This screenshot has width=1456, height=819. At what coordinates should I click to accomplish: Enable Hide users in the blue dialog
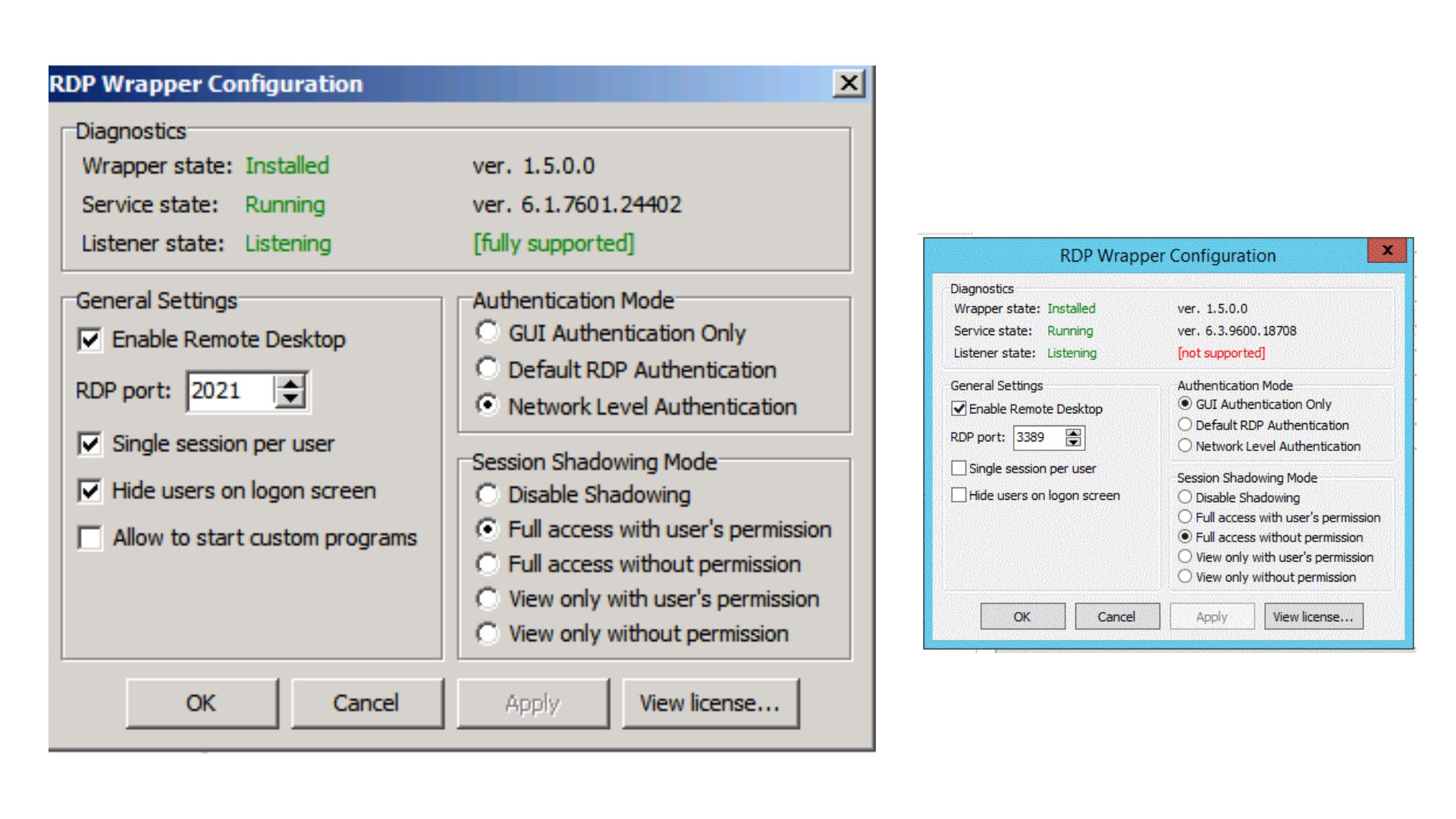(x=960, y=494)
